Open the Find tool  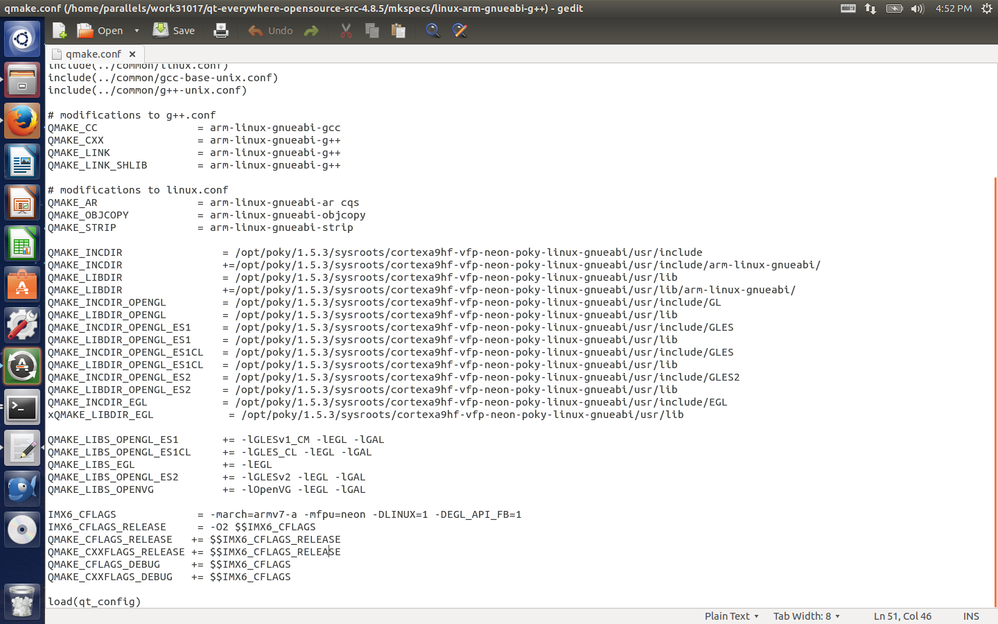pyautogui.click(x=432, y=30)
